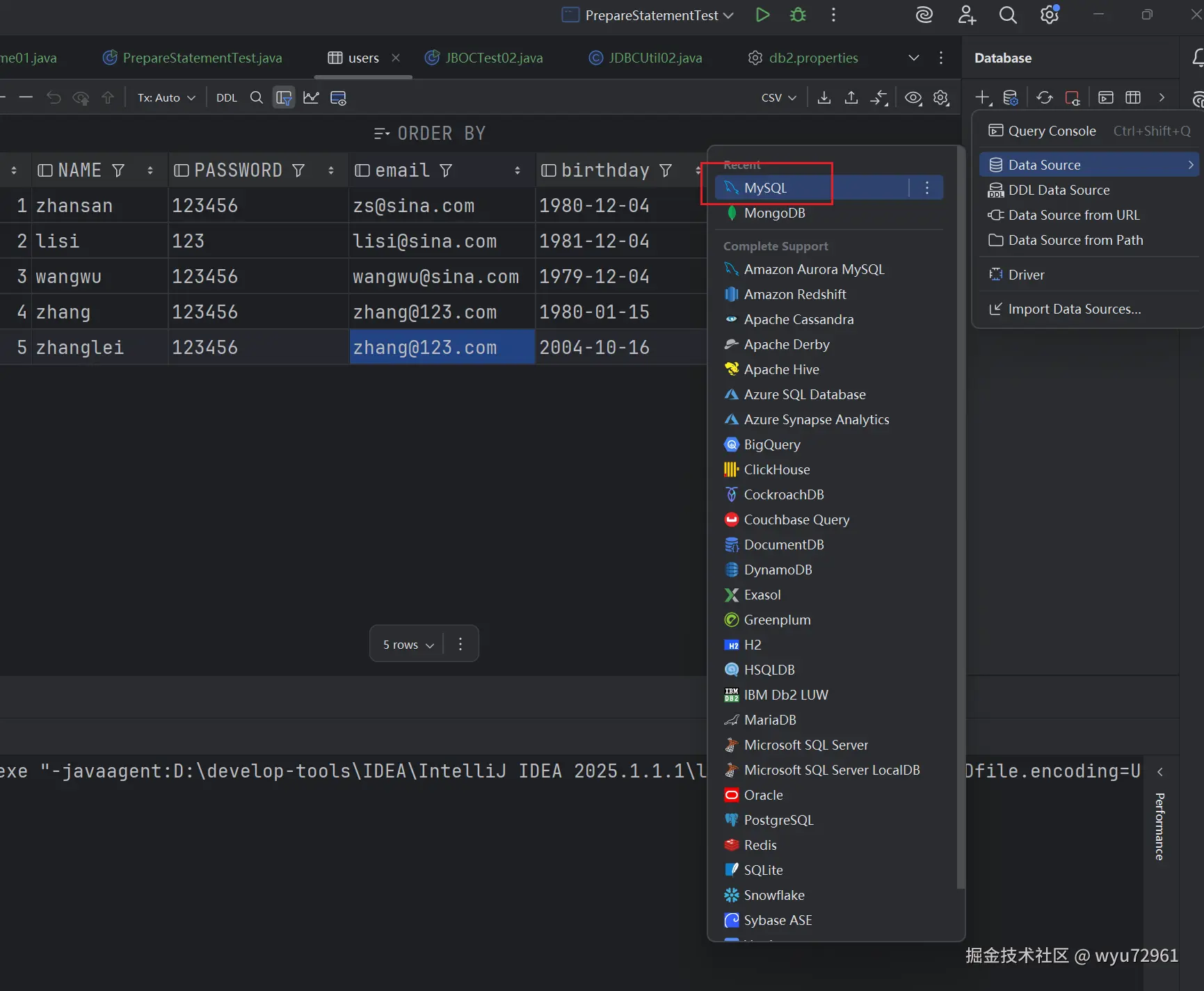Select PostgreSQL from the data source list
The image size is (1204, 991).
pos(778,820)
